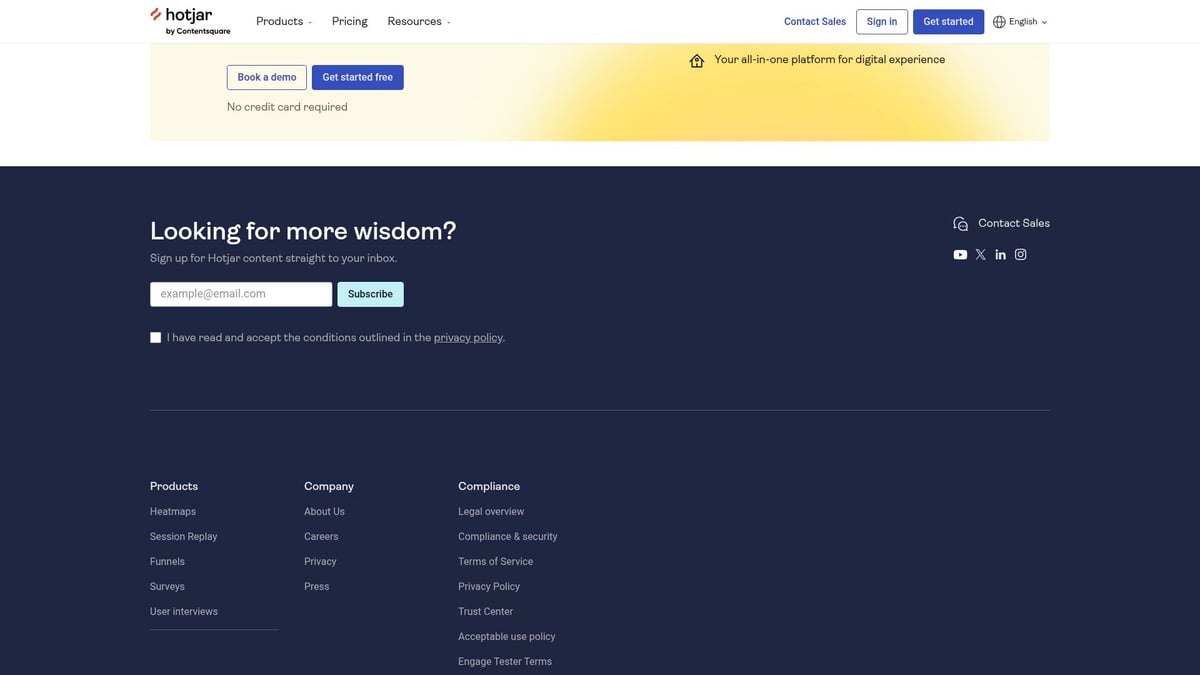1200x675 pixels.
Task: Click Contact Sales in the top navigation
Action: (814, 21)
